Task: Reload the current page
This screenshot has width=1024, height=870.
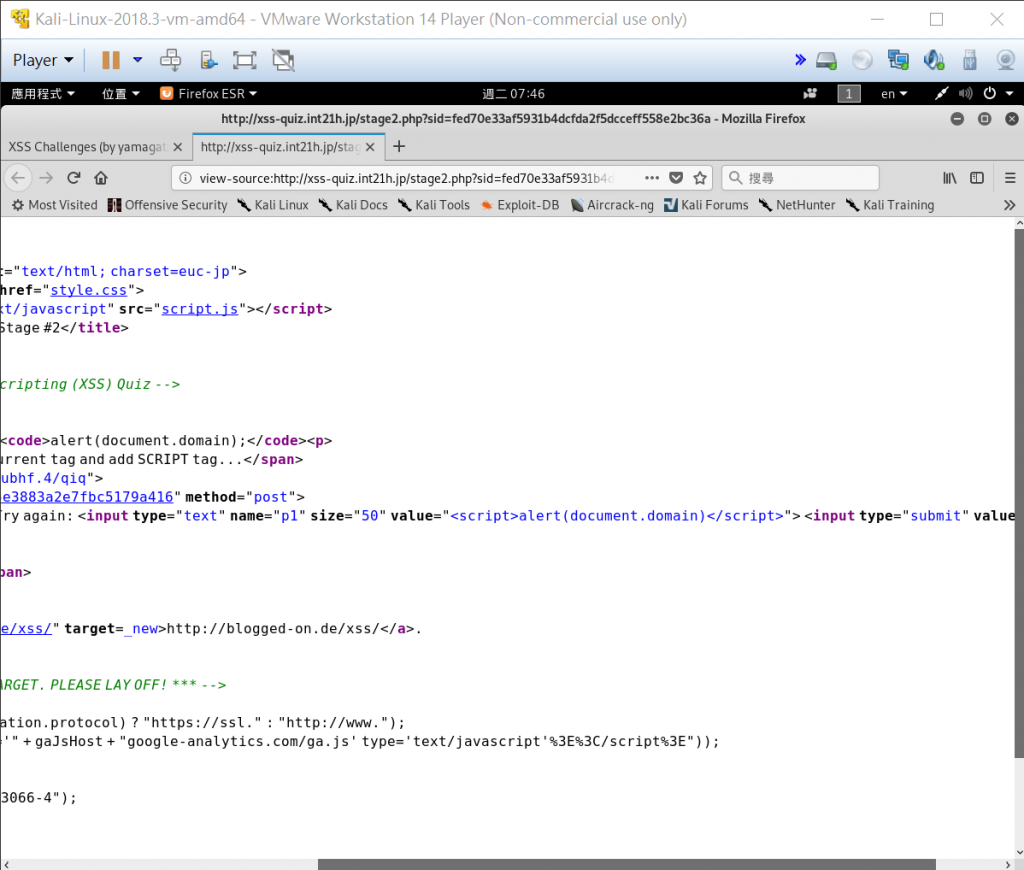Action: pyautogui.click(x=73, y=178)
